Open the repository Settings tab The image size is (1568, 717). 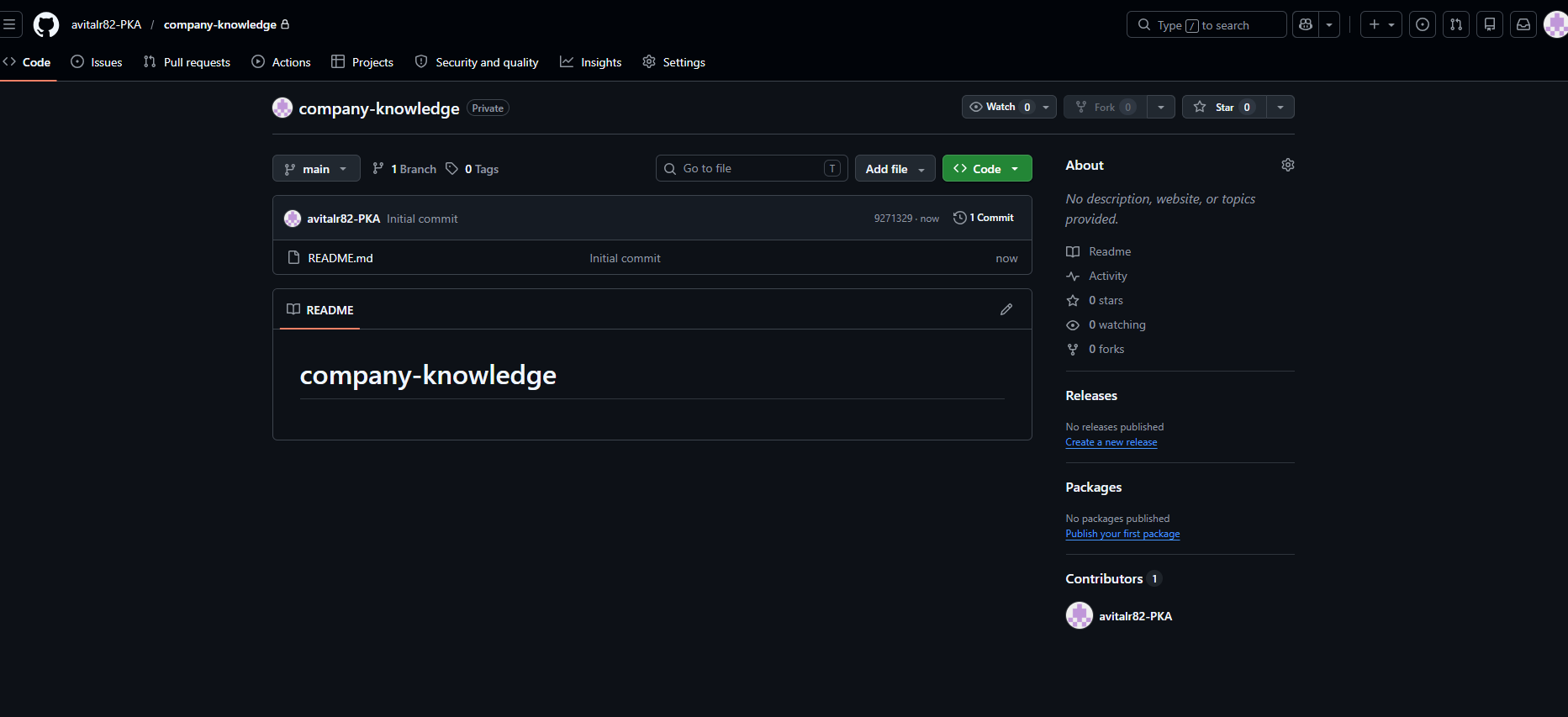tap(674, 62)
